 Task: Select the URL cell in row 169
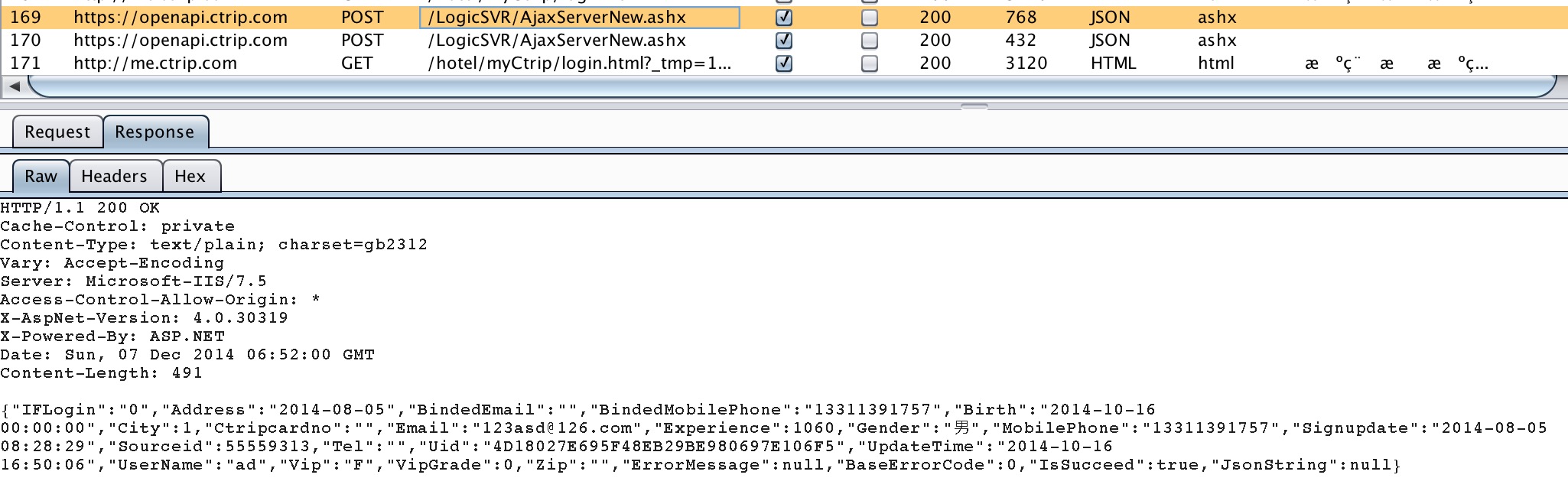[580, 18]
